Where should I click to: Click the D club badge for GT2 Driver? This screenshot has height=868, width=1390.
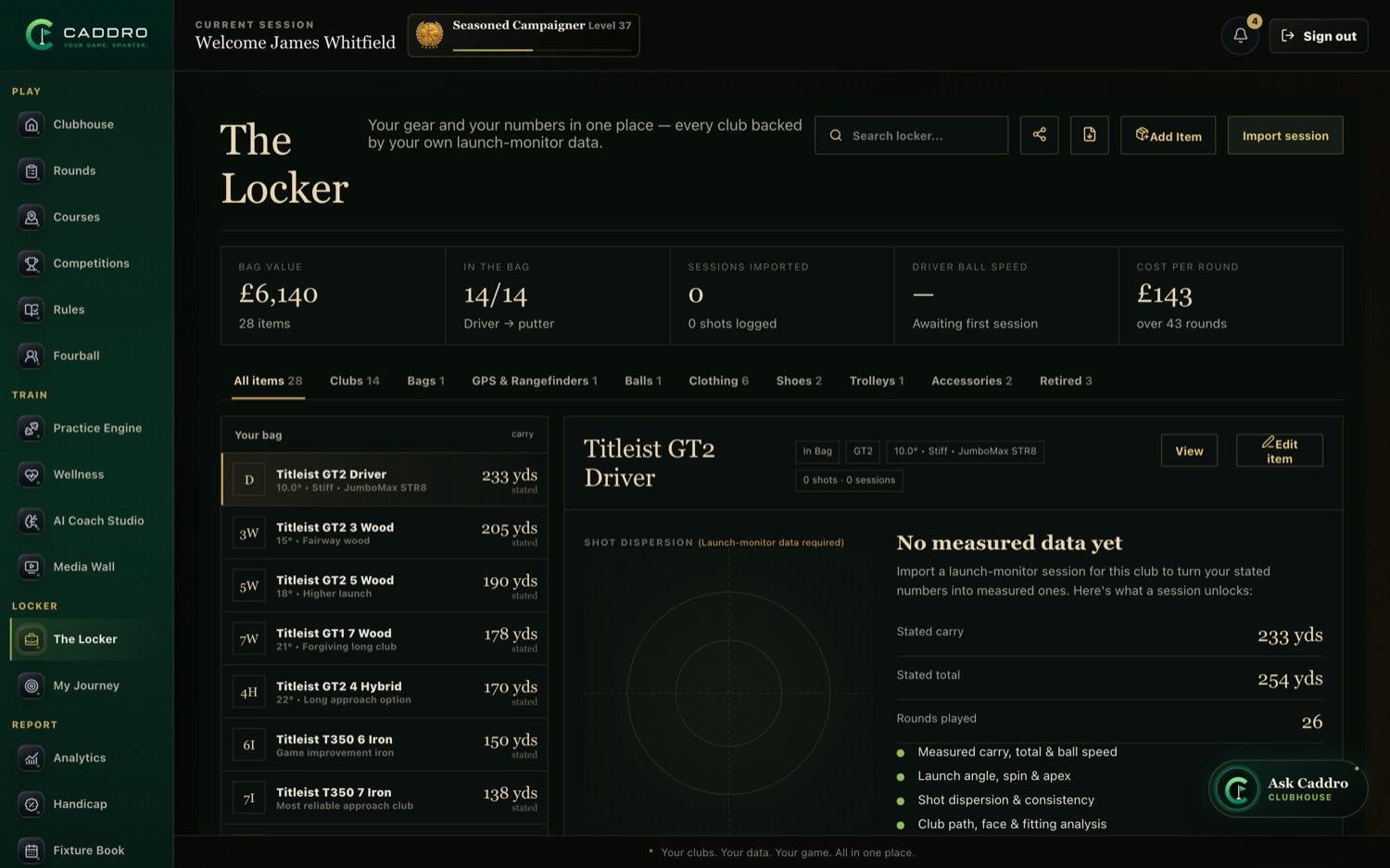pyautogui.click(x=248, y=480)
